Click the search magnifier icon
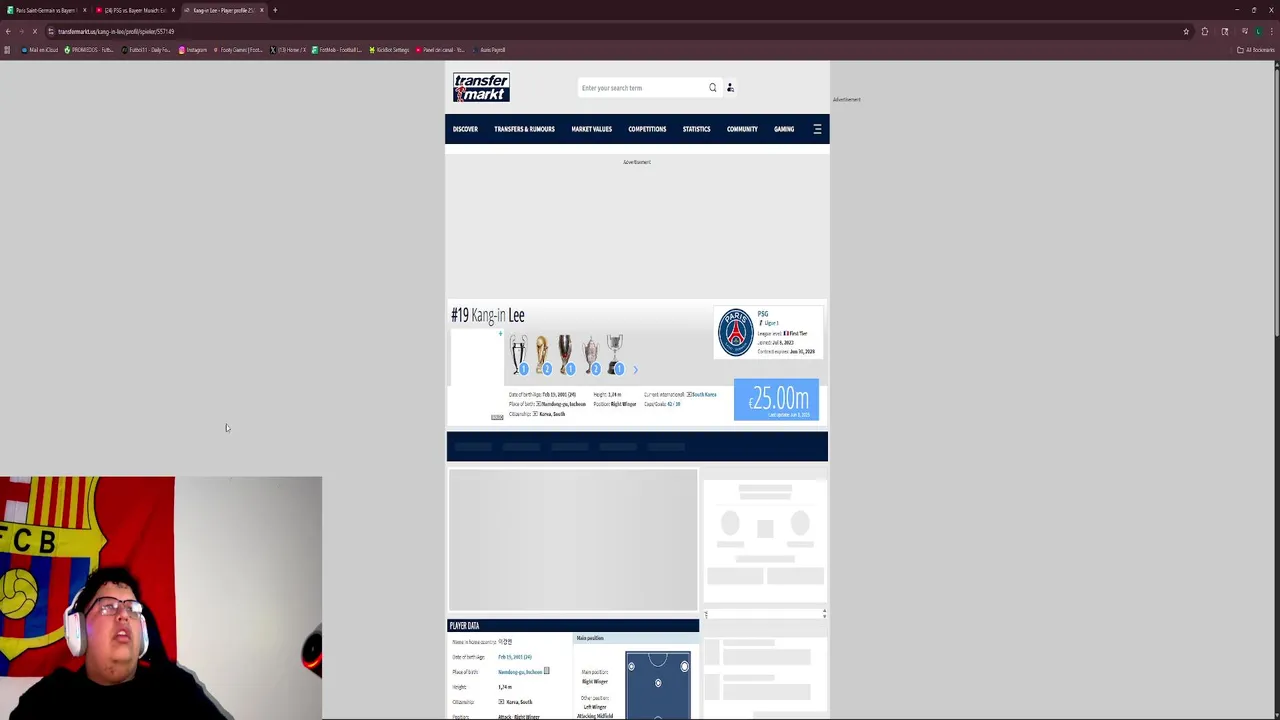The image size is (1280, 720). [713, 88]
